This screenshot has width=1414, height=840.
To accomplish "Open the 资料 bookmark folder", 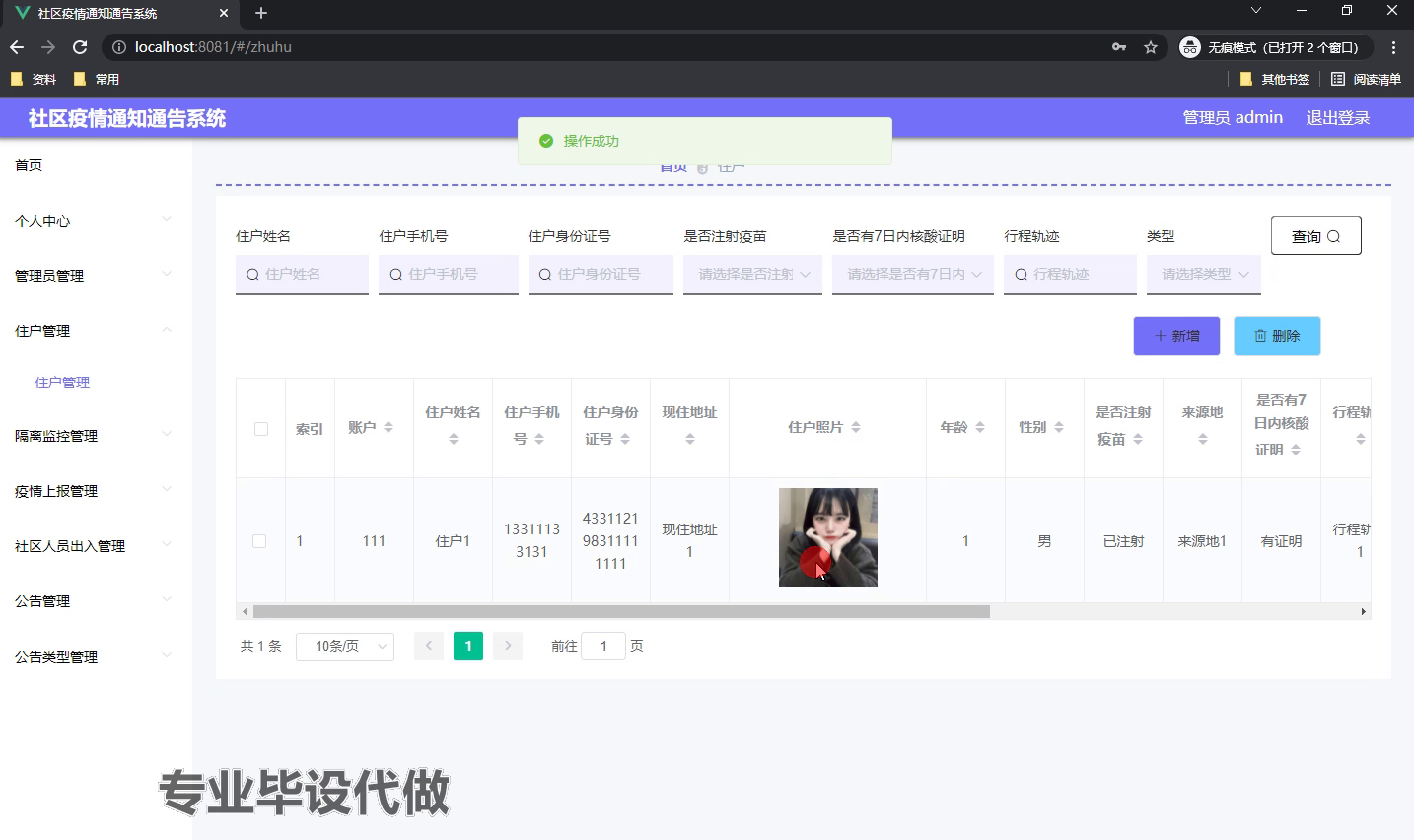I will pyautogui.click(x=35, y=79).
